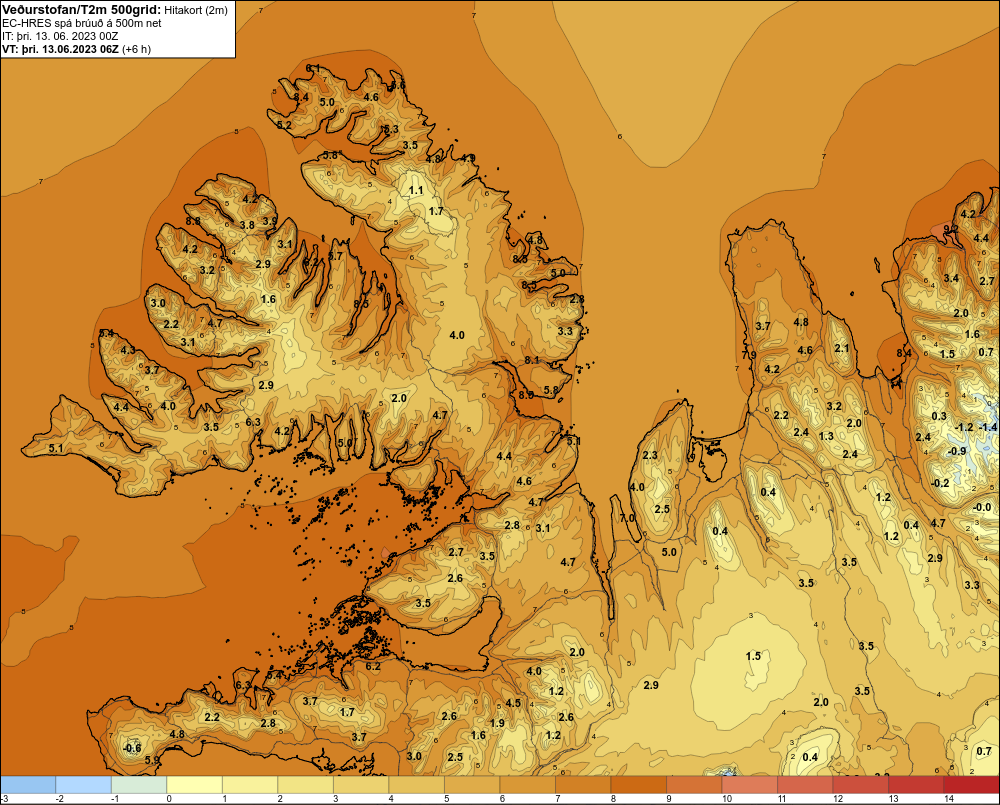This screenshot has width=1000, height=805.
Task: Click the 'VT: þri. 13.06.2023 06Z (+6 h)' line
Action: pyautogui.click(x=77, y=49)
